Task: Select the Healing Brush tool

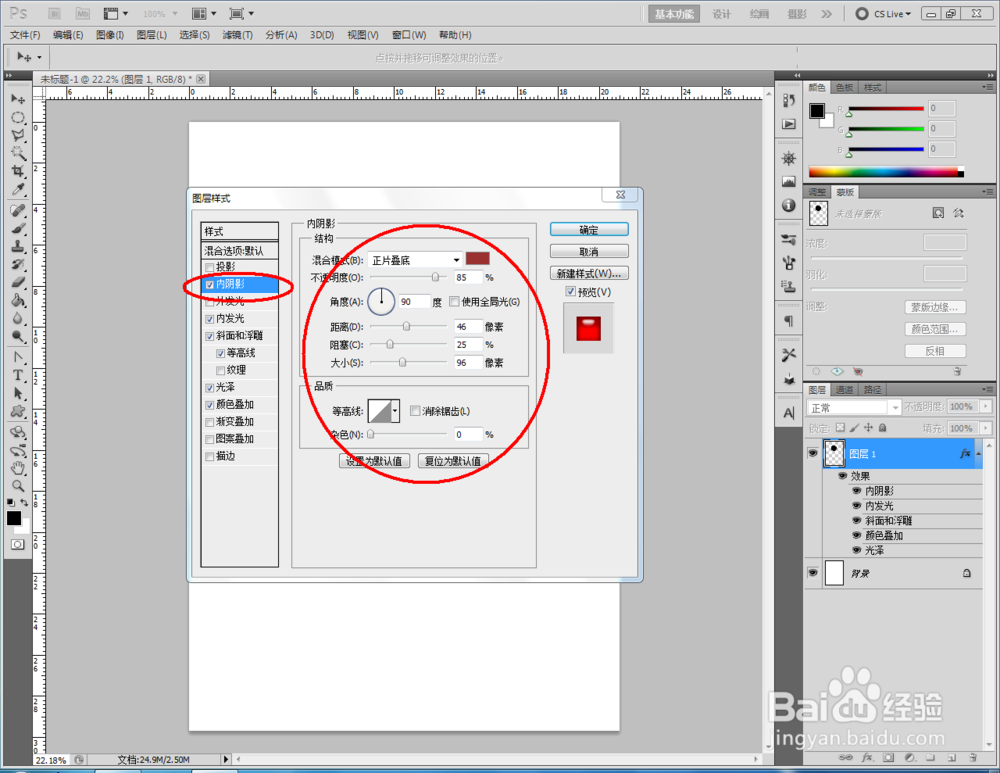Action: click(x=18, y=210)
